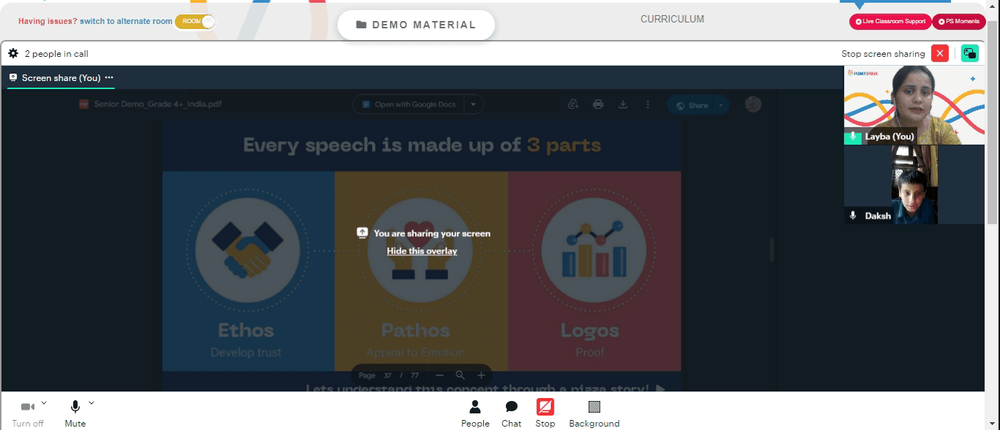Click Layba's video tile
Screen dimensions: 1000x430
(914, 105)
